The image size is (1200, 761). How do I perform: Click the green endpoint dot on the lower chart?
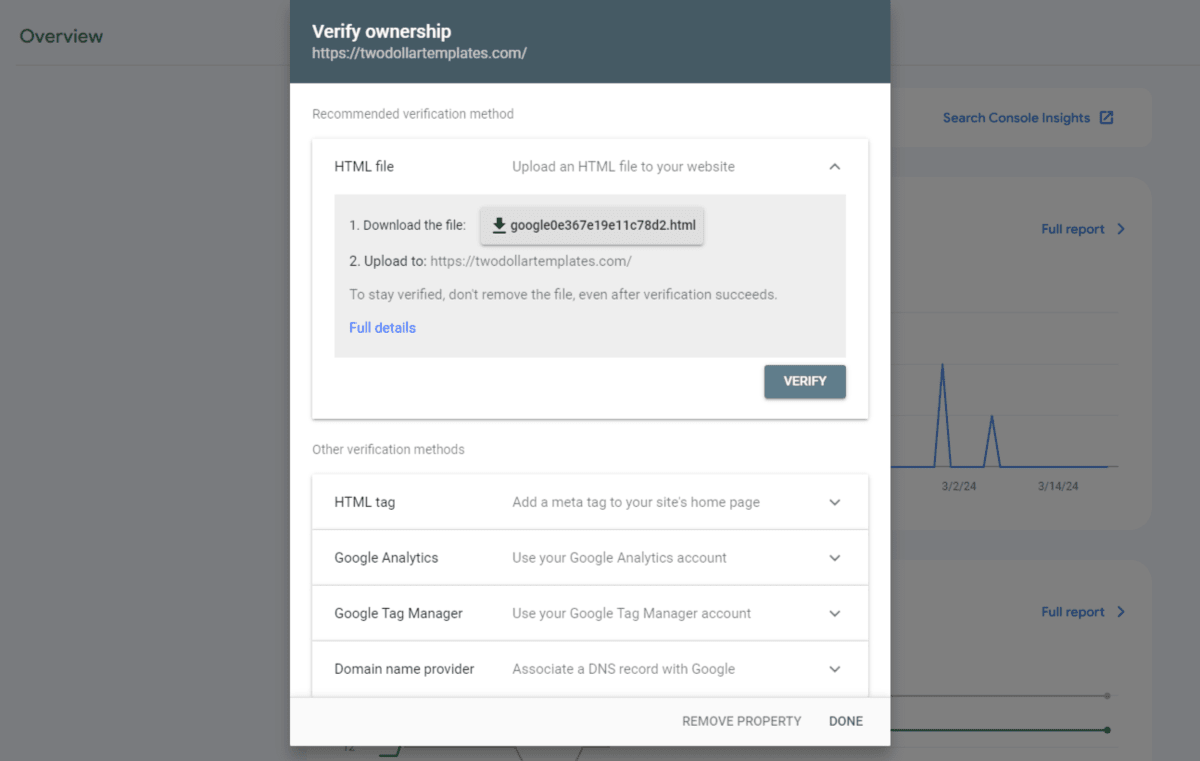point(1107,730)
